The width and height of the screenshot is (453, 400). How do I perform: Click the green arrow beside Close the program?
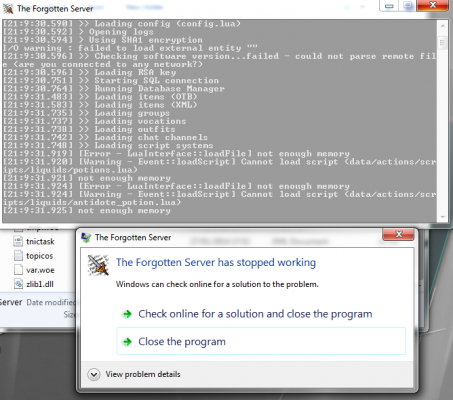[x=127, y=342]
